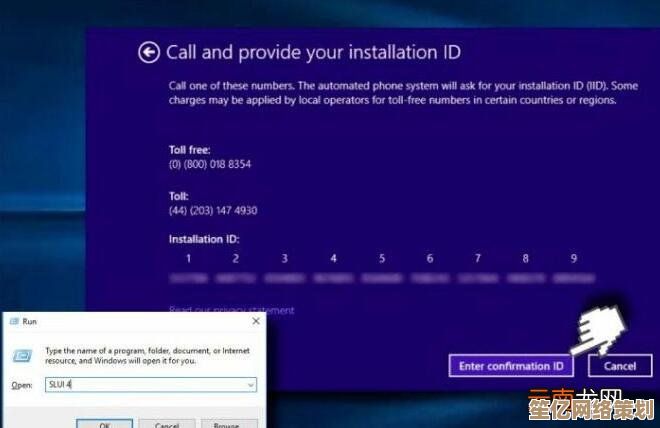Click the back arrow in activation wizard

(150, 52)
